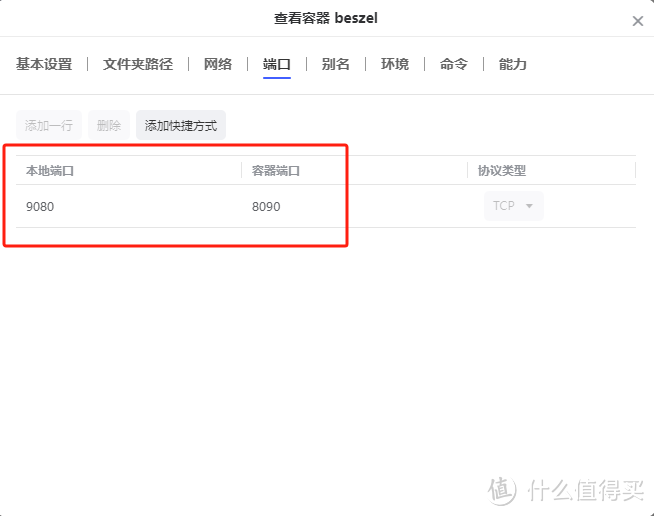
Task: Select container port value 8090
Action: point(266,206)
